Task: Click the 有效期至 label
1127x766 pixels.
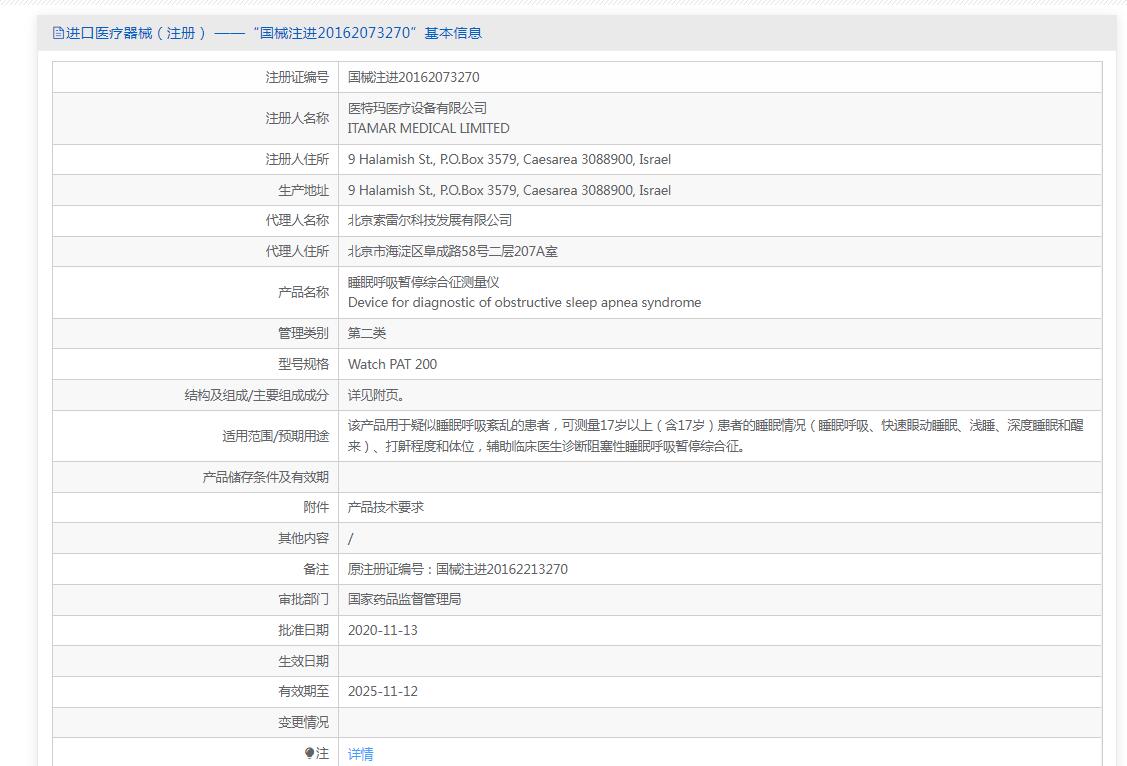Action: pyautogui.click(x=303, y=691)
